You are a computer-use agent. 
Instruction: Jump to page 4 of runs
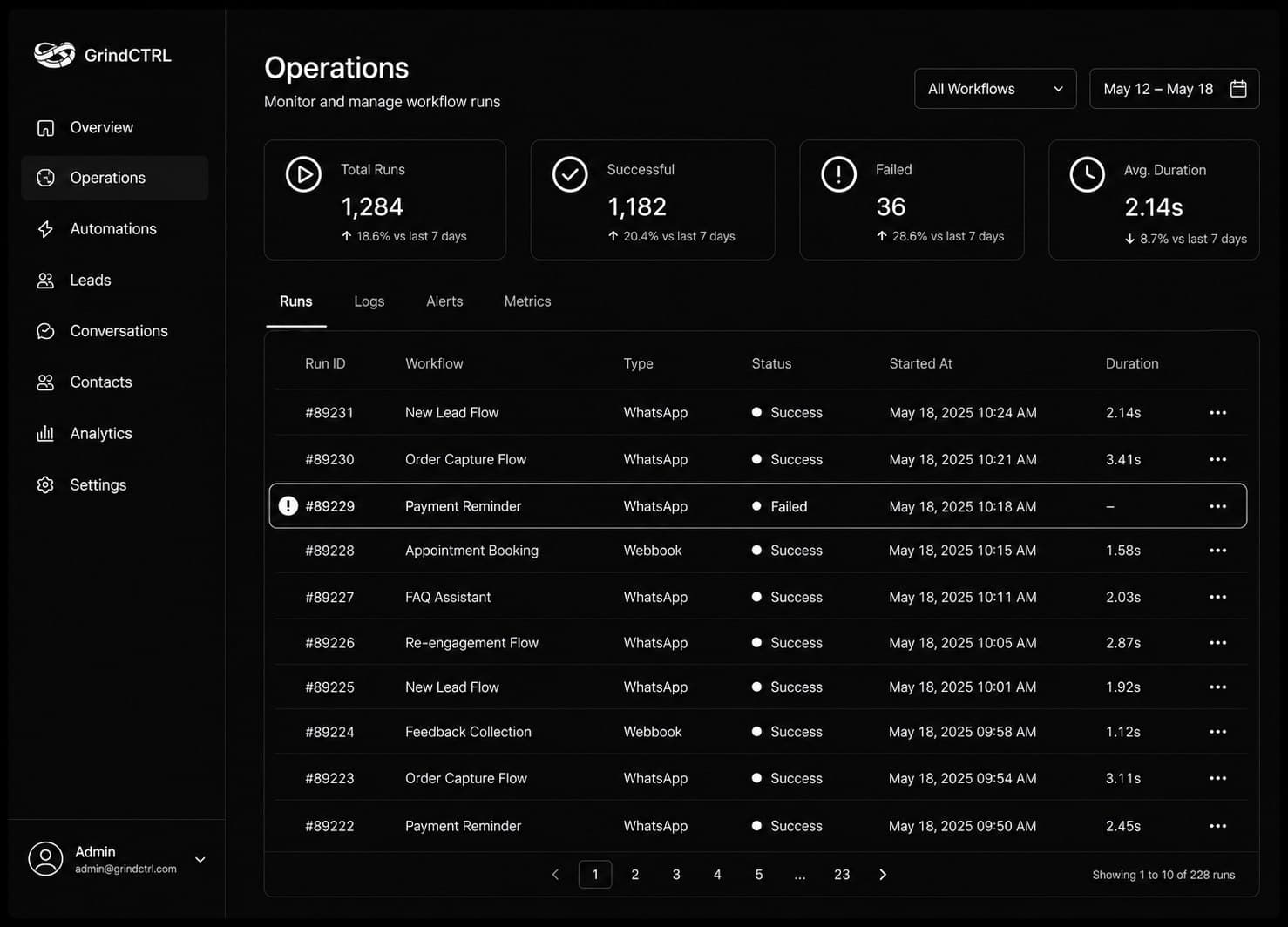(x=717, y=875)
